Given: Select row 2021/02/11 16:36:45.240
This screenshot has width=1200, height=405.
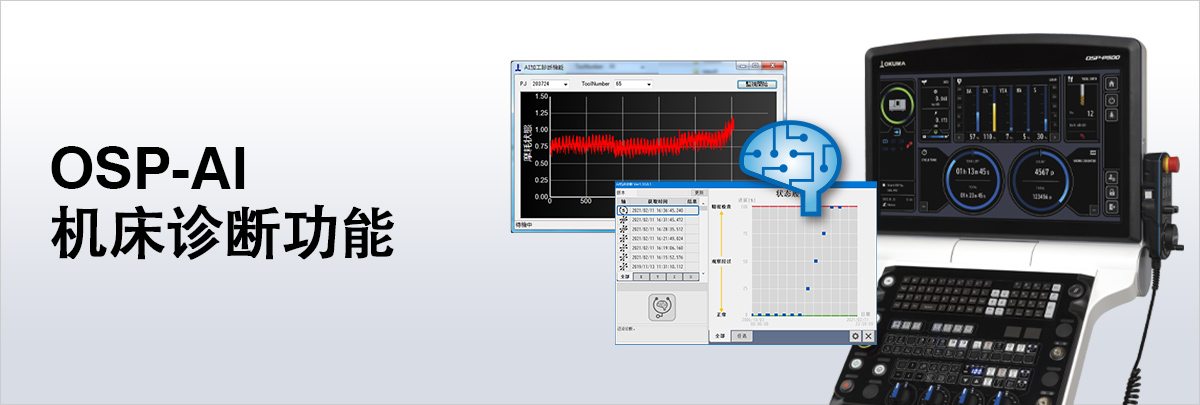Looking at the screenshot, I should pos(657,210).
